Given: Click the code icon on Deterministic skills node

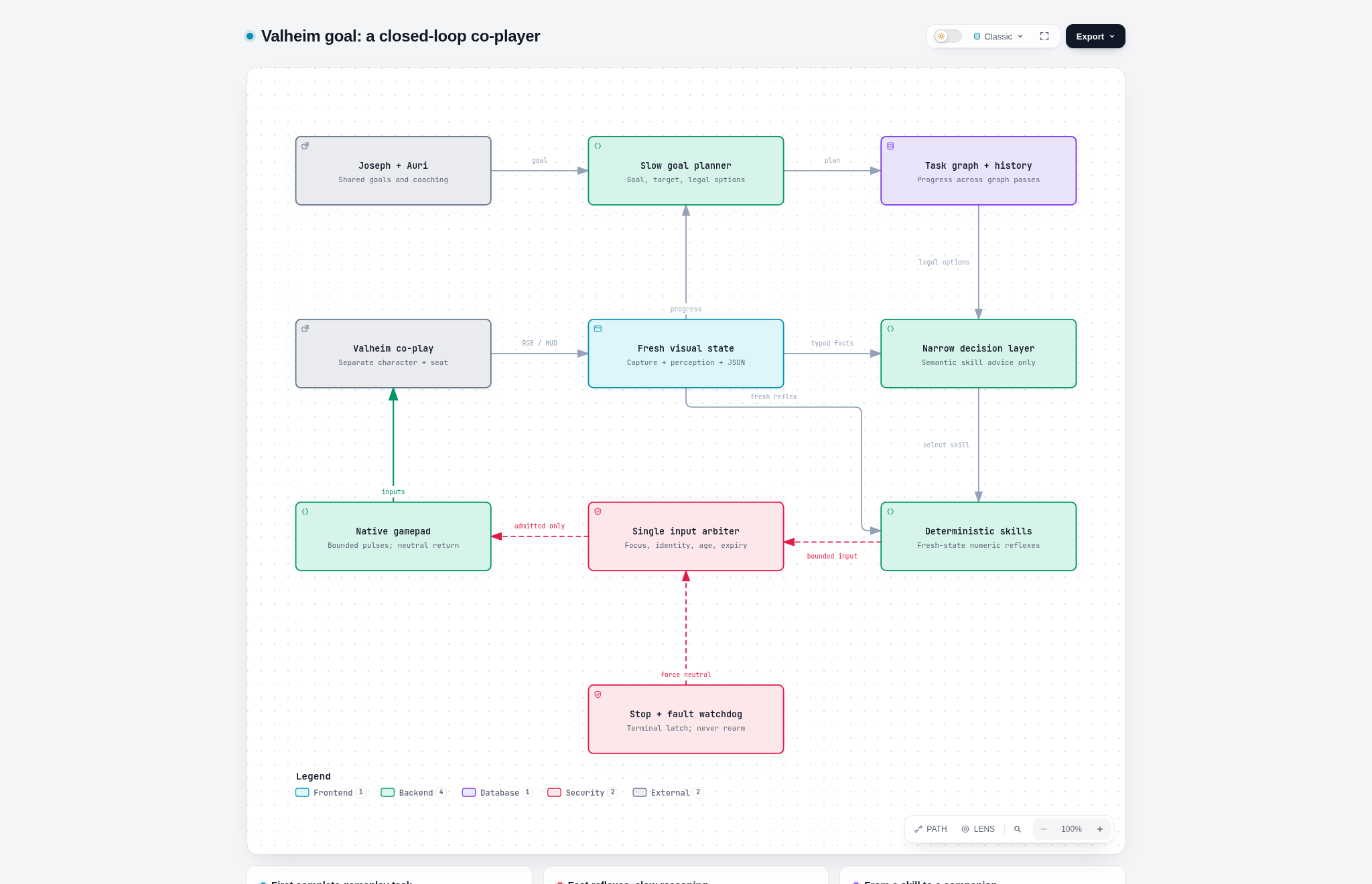Looking at the screenshot, I should 890,512.
